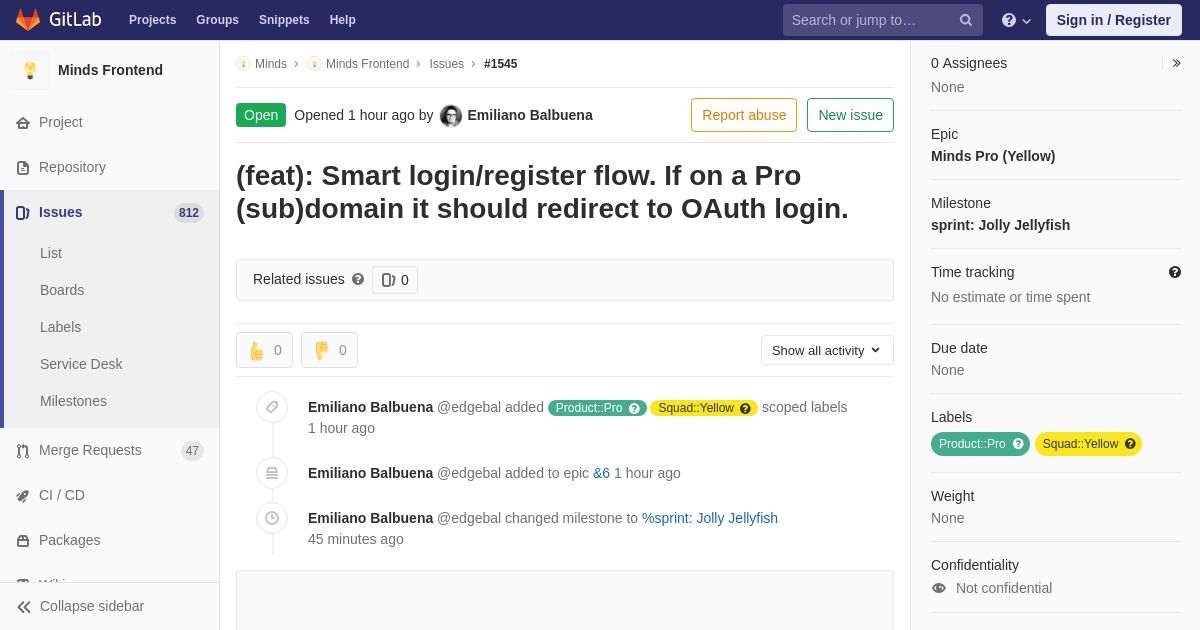Click help icon on Squad::Yellow activity label
The height and width of the screenshot is (630, 1200).
pos(745,408)
